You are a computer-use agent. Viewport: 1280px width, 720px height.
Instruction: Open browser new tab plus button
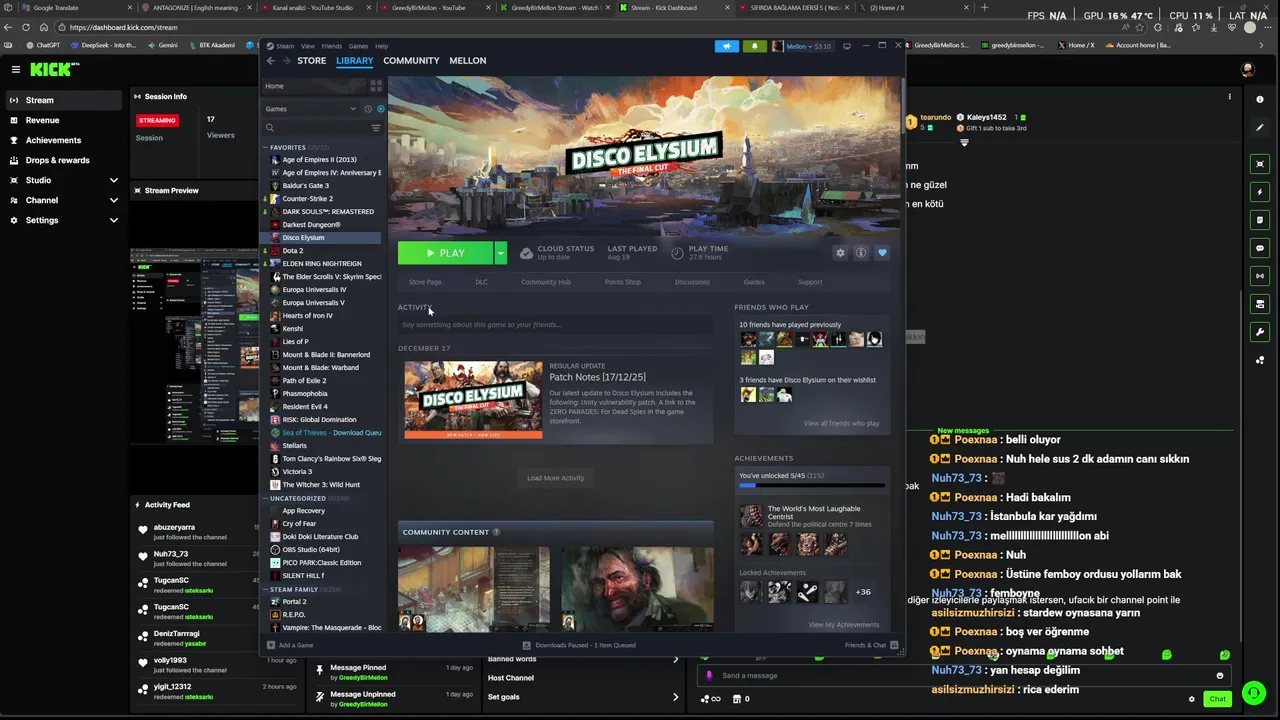pos(984,8)
